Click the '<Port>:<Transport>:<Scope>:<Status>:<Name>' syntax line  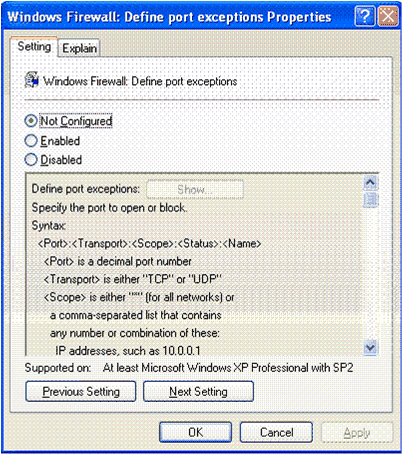(150, 244)
